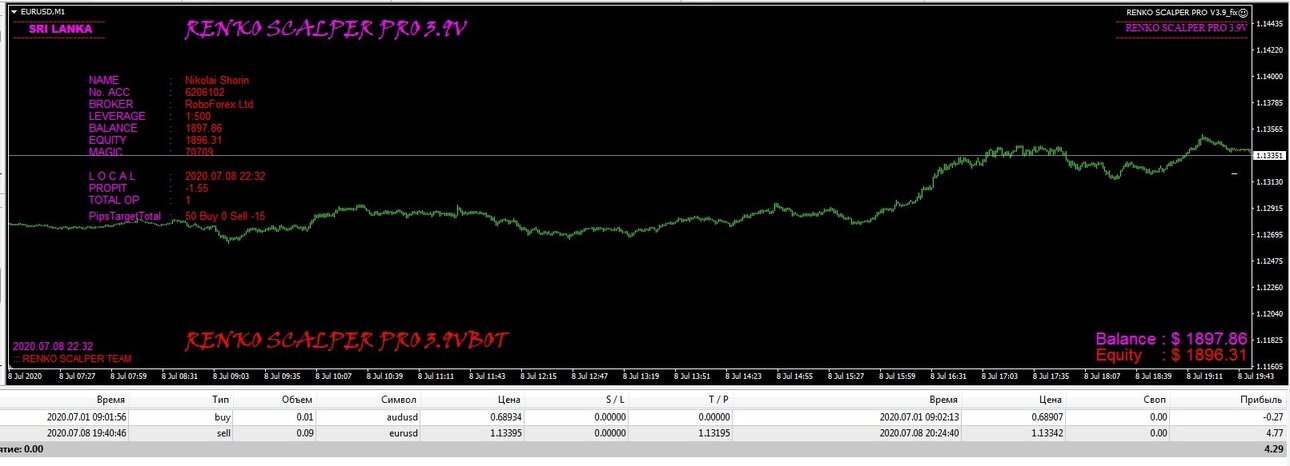Click the MAGIC number 70709
The height and width of the screenshot is (466, 1290).
click(199, 152)
